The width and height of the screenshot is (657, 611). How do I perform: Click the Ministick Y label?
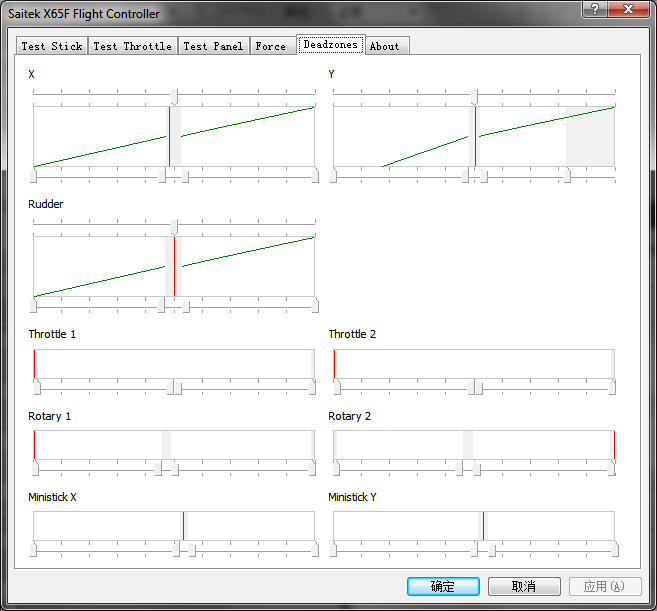coord(352,497)
